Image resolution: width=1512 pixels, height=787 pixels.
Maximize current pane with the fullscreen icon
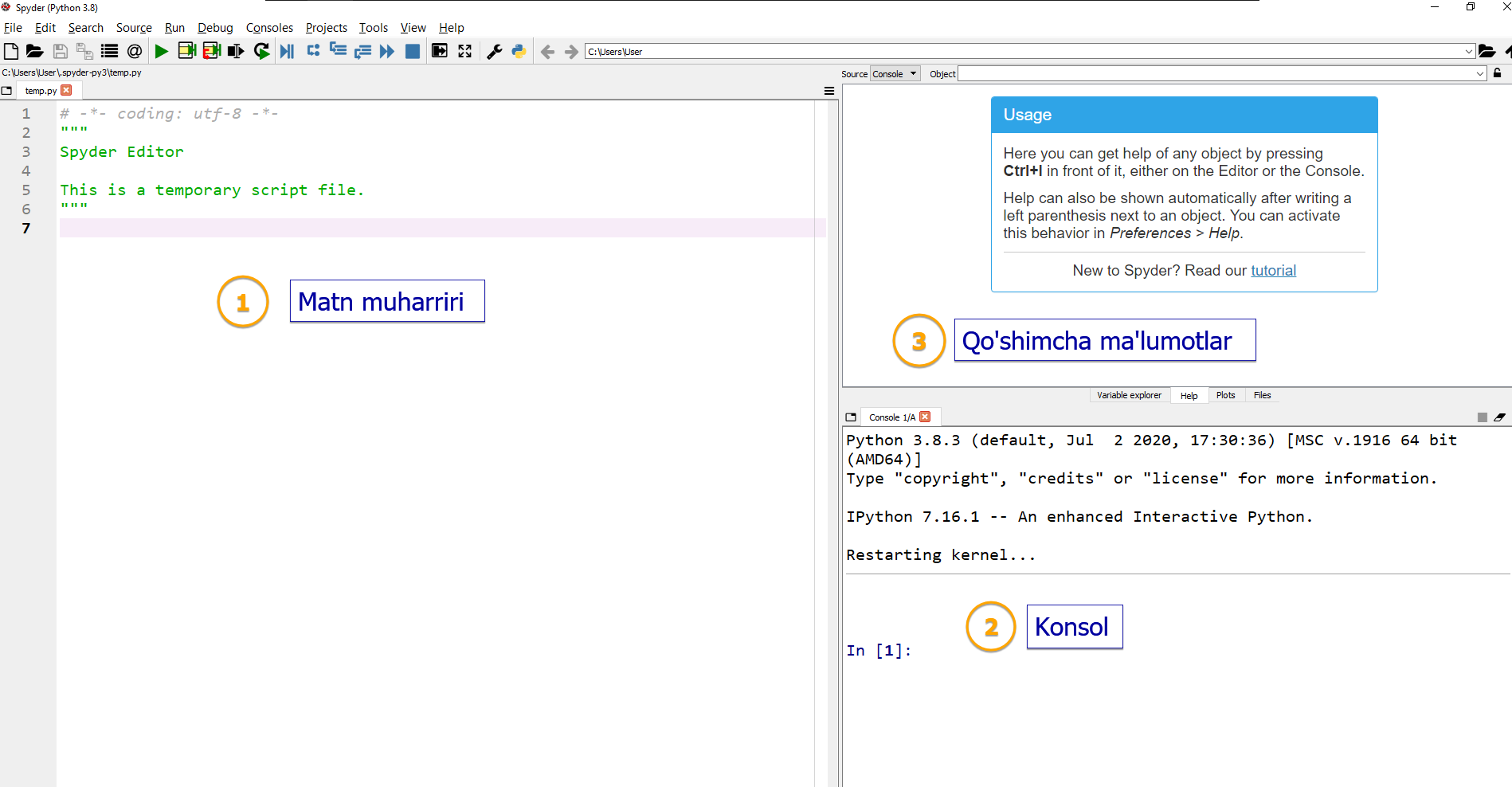coord(464,52)
